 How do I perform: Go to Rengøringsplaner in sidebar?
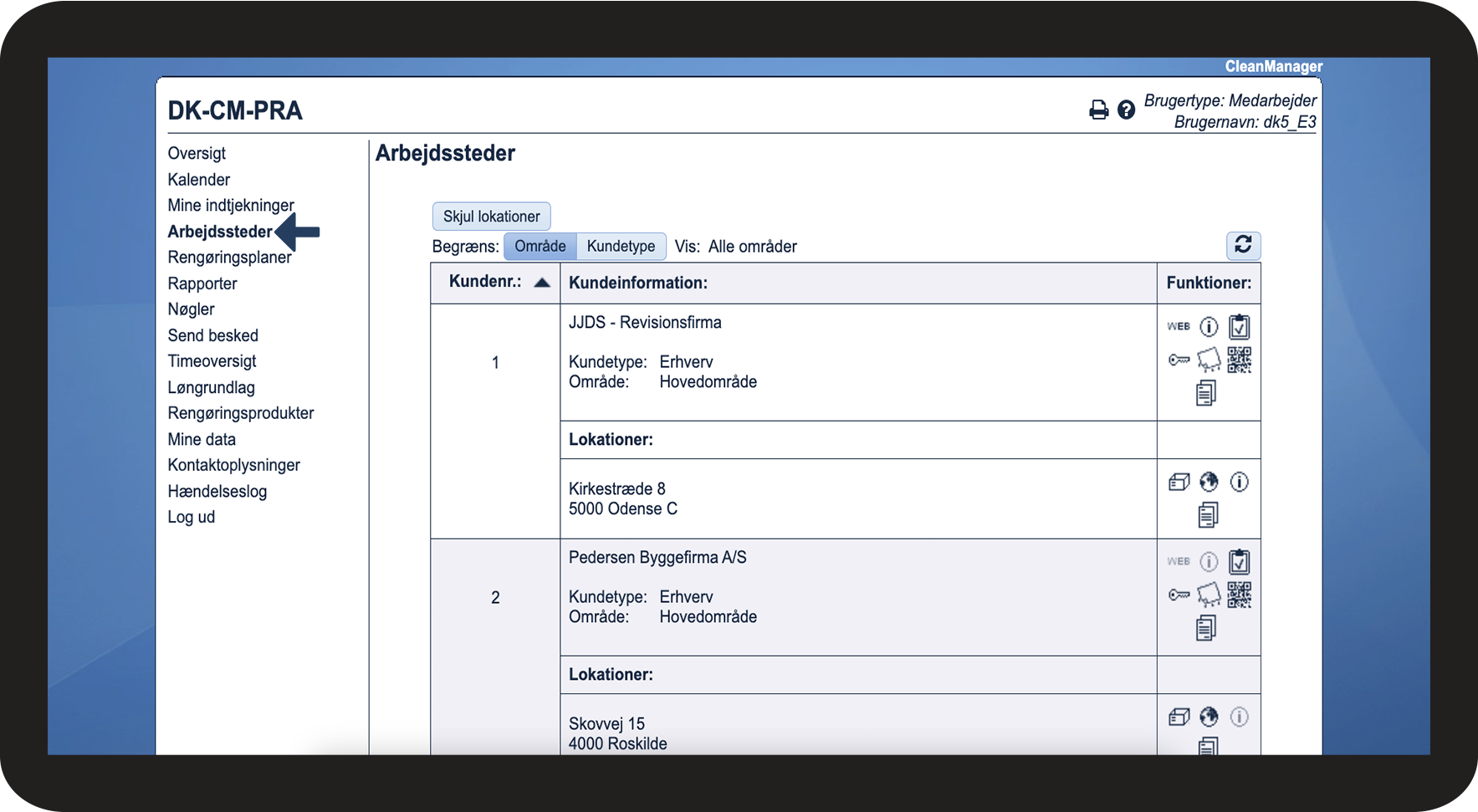[x=229, y=257]
